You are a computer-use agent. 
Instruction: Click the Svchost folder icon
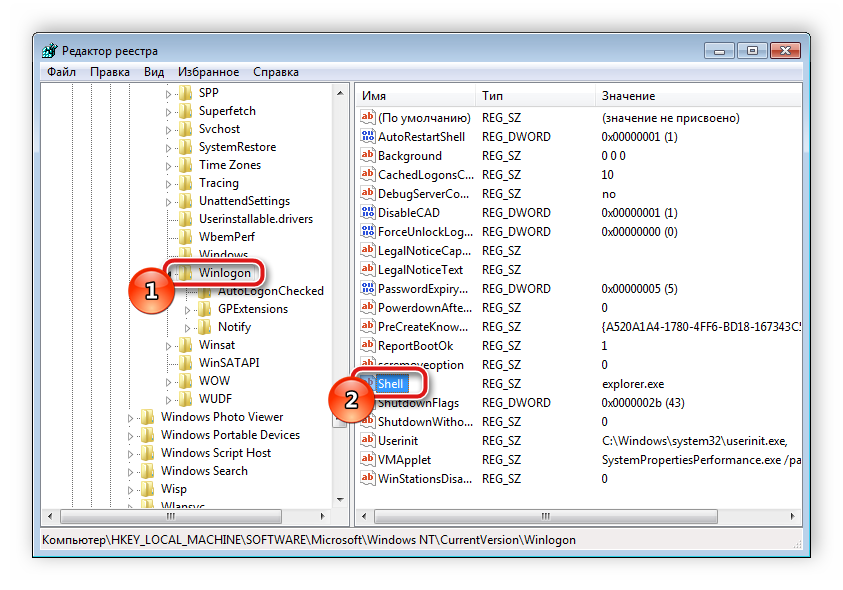point(186,129)
